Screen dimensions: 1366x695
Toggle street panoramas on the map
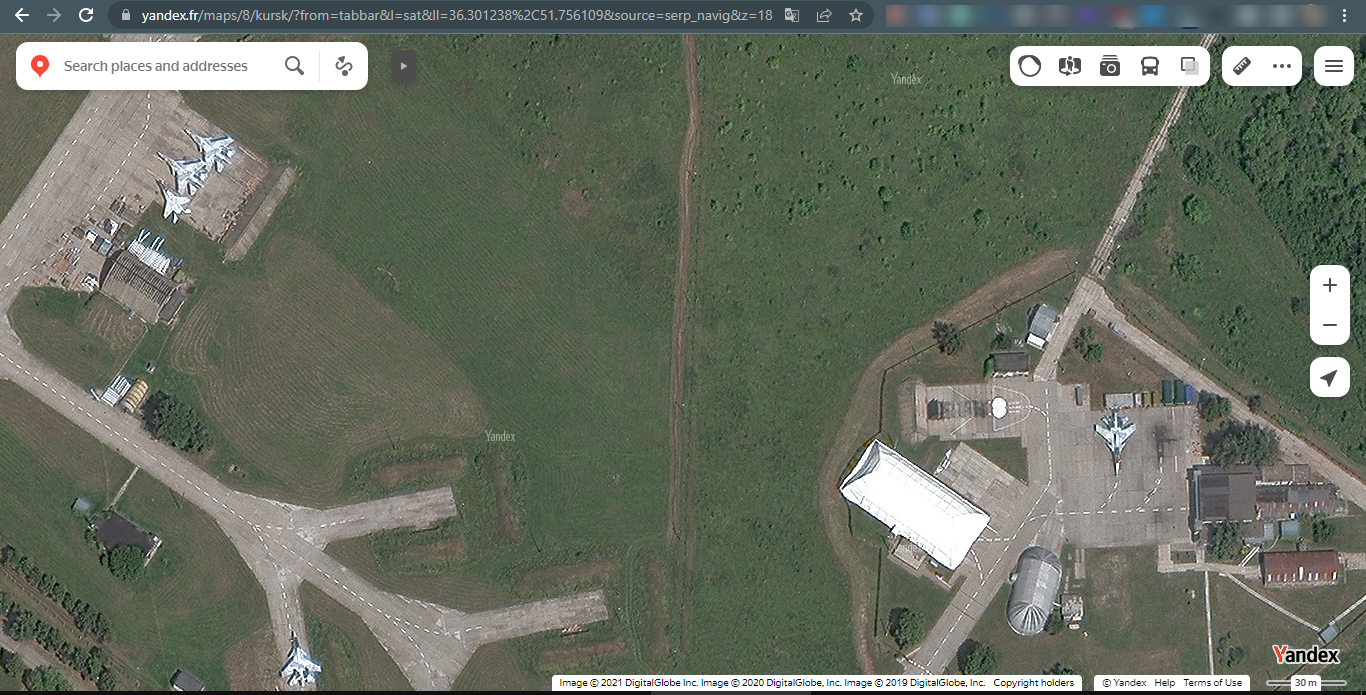coord(1070,66)
